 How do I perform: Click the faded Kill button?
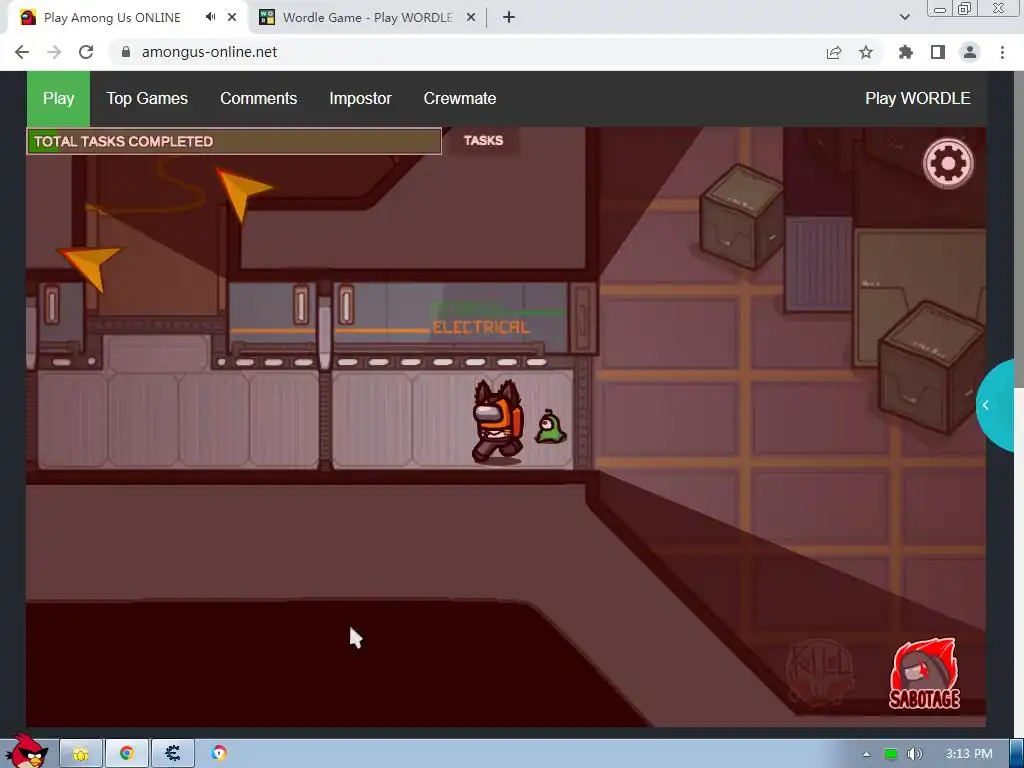[820, 672]
